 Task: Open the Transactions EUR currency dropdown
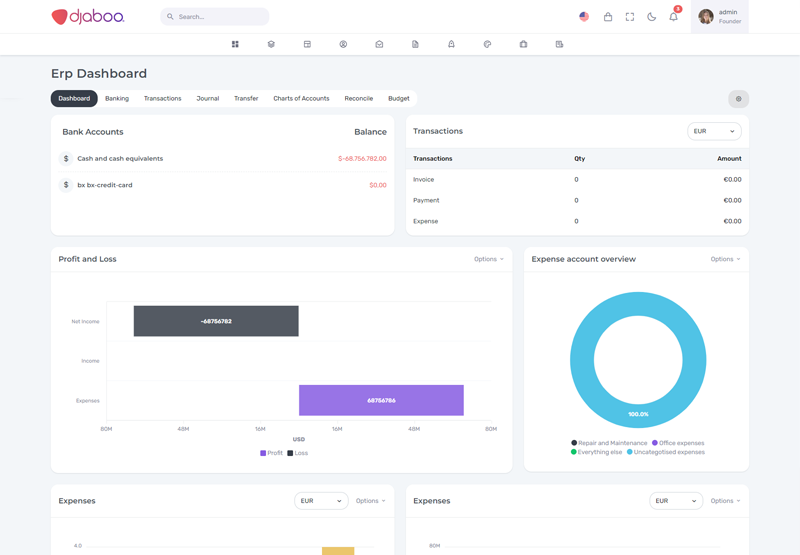(714, 131)
